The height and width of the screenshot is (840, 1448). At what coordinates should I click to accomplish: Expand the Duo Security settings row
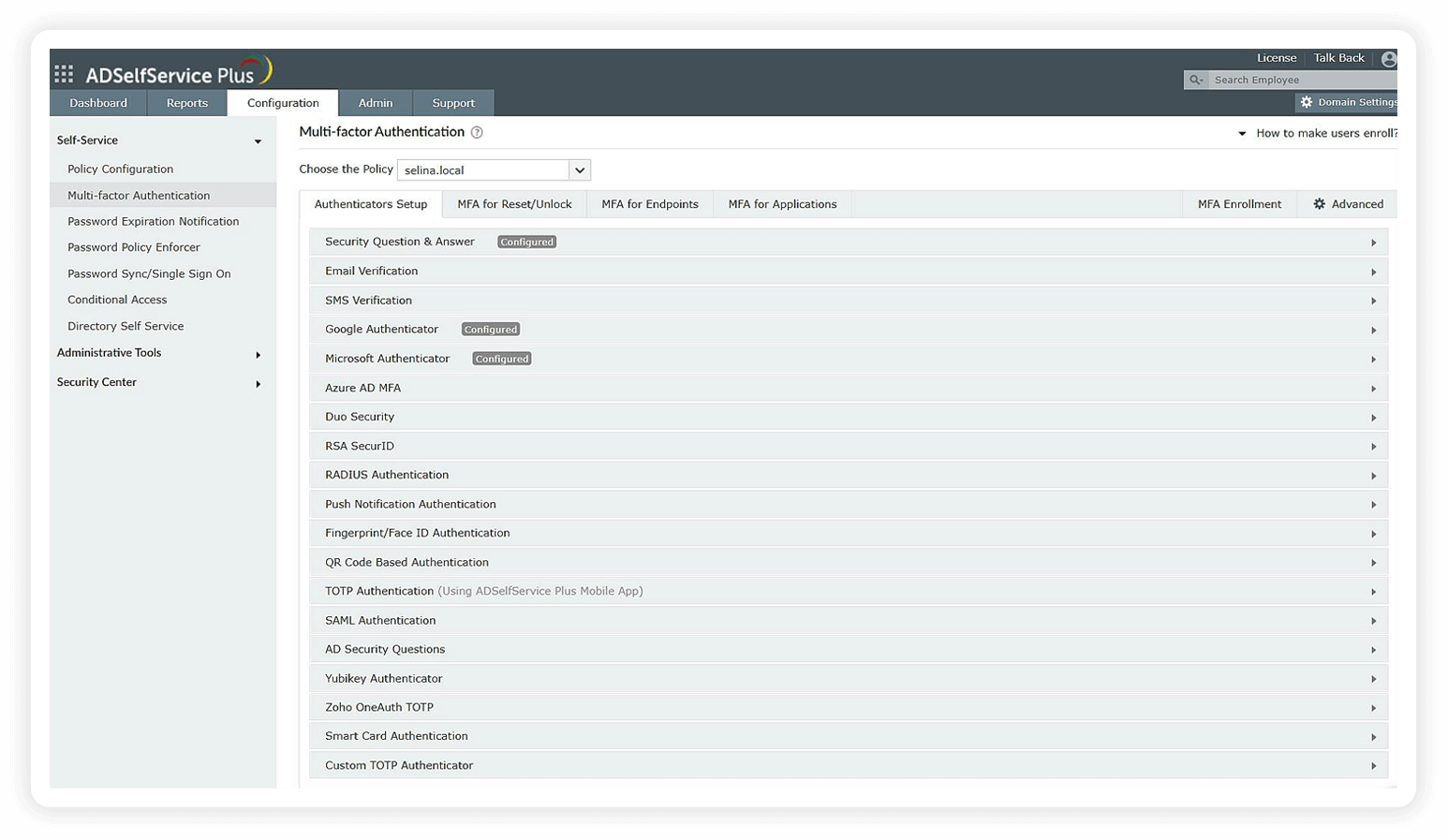pos(1375,417)
